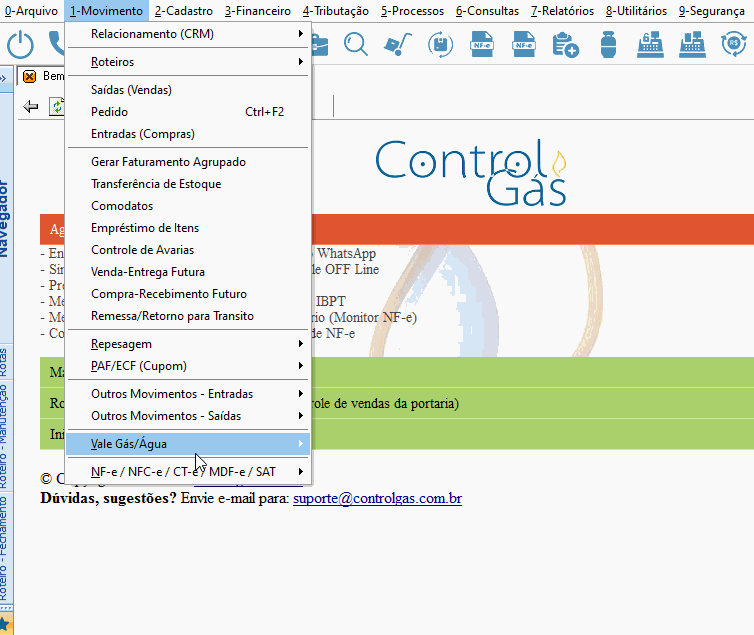Click the power button toolbar icon
The width and height of the screenshot is (754, 635).
point(20,45)
